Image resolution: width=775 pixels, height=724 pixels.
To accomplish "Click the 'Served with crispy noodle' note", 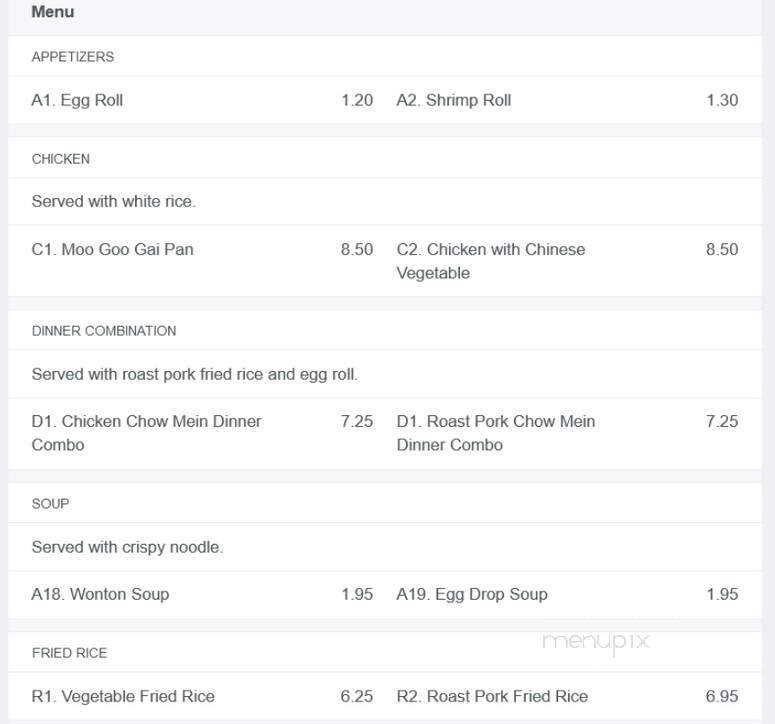I will tap(127, 547).
